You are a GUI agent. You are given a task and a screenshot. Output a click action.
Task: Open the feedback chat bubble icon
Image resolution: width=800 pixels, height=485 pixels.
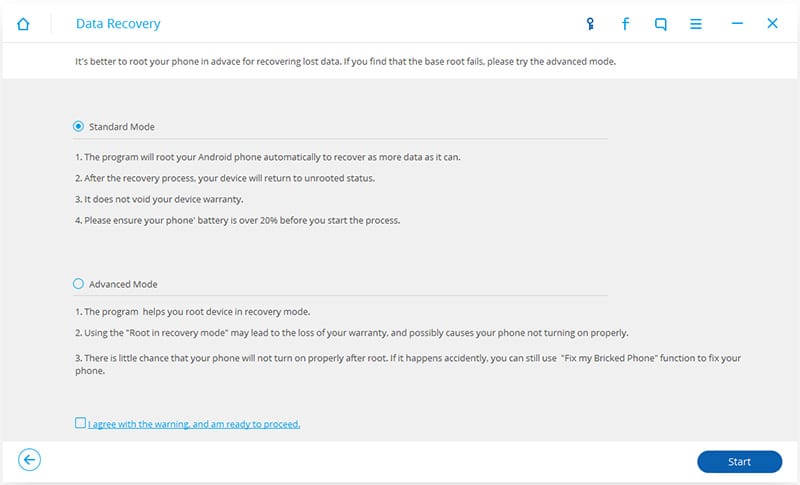660,24
